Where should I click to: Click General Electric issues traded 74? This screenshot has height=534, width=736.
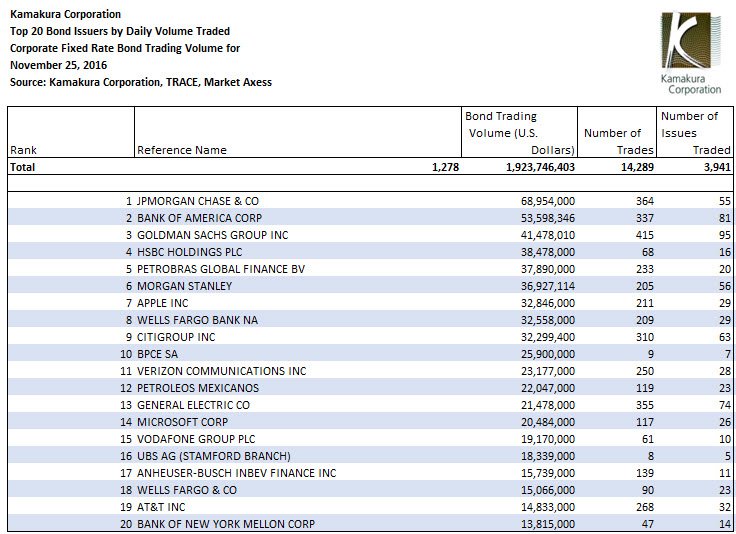pos(725,405)
